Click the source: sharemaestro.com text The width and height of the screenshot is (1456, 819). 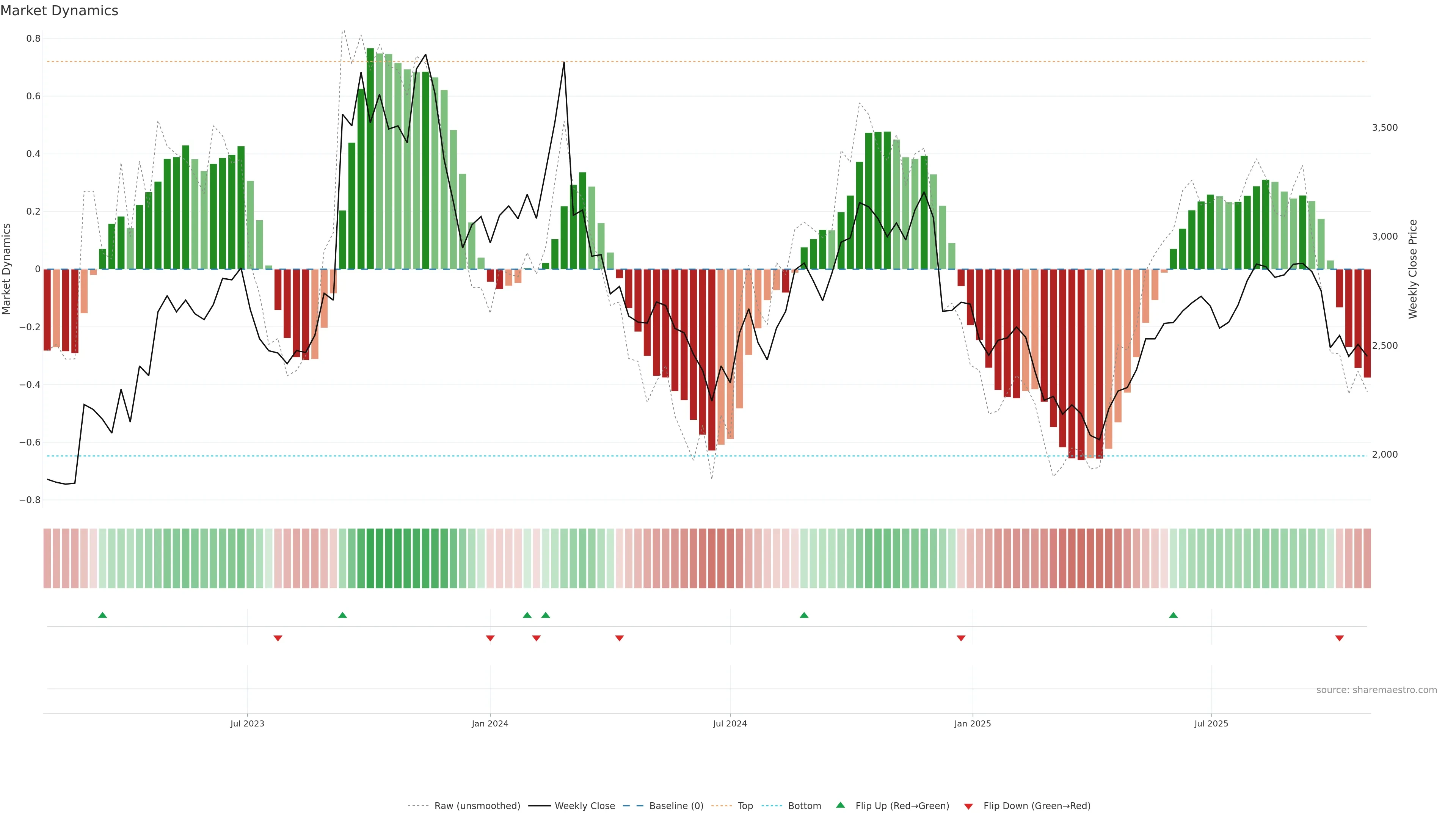1376,690
